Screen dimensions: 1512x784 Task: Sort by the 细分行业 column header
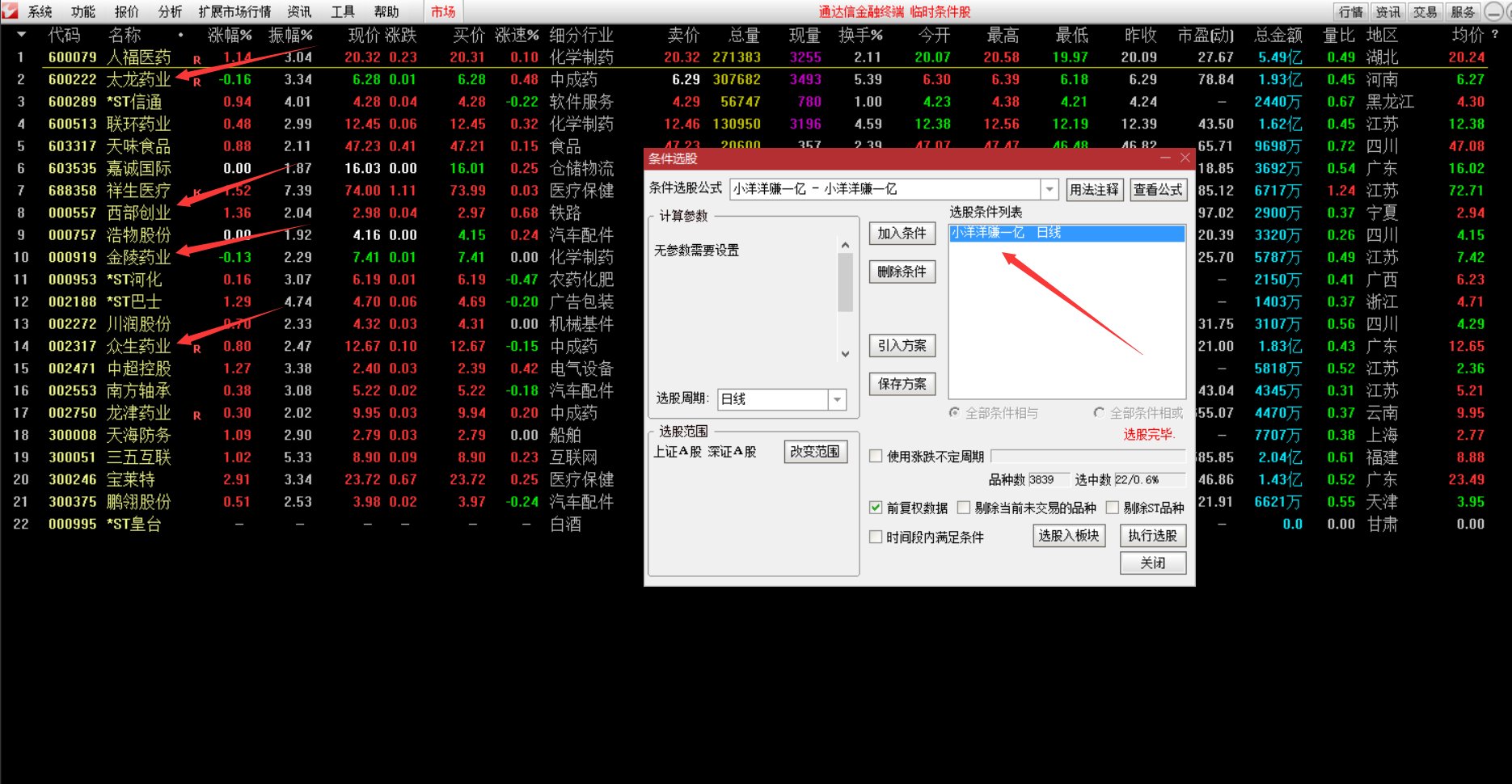coord(581,35)
